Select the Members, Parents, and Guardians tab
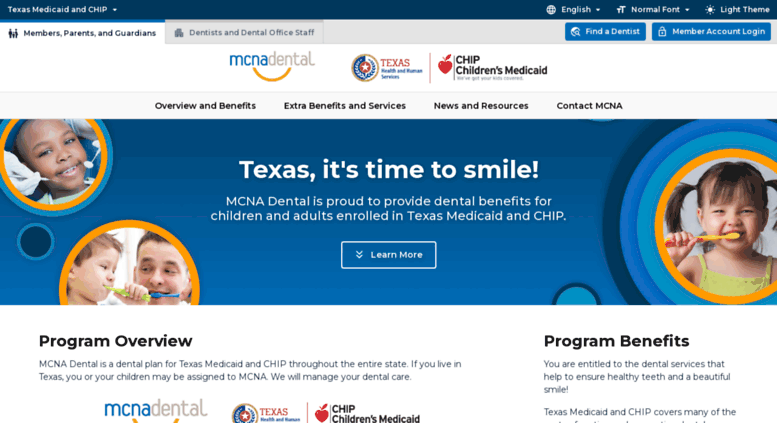The image size is (777, 423). (x=82, y=33)
